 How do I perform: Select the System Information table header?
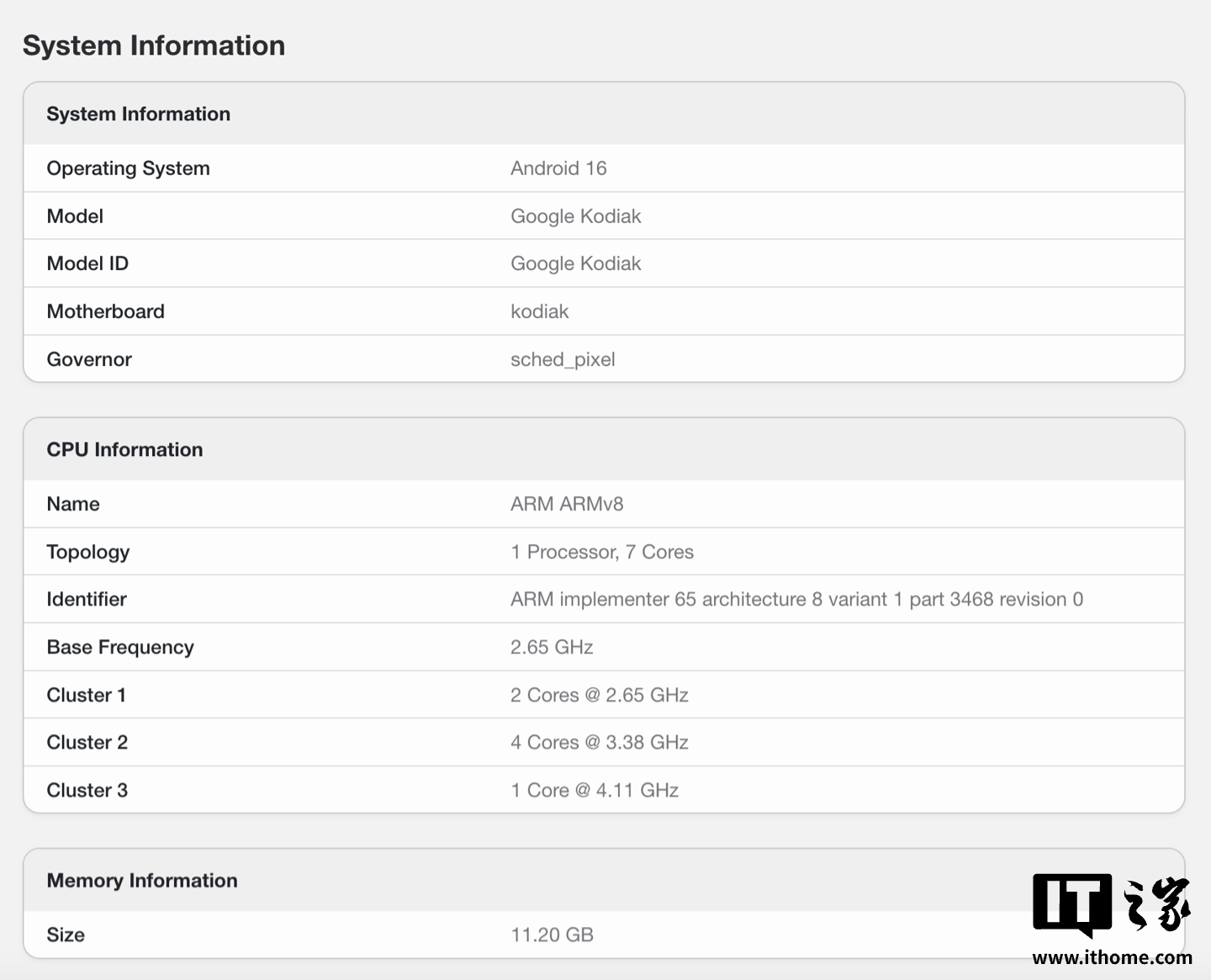point(139,114)
